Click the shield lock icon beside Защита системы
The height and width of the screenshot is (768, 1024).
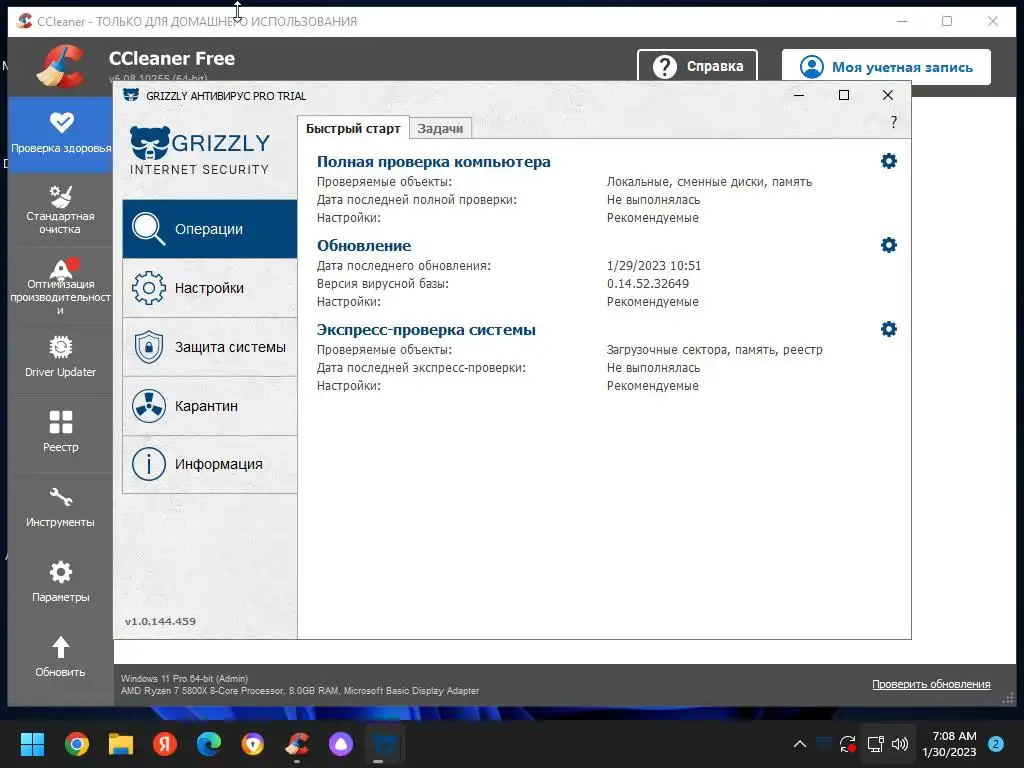(x=149, y=347)
